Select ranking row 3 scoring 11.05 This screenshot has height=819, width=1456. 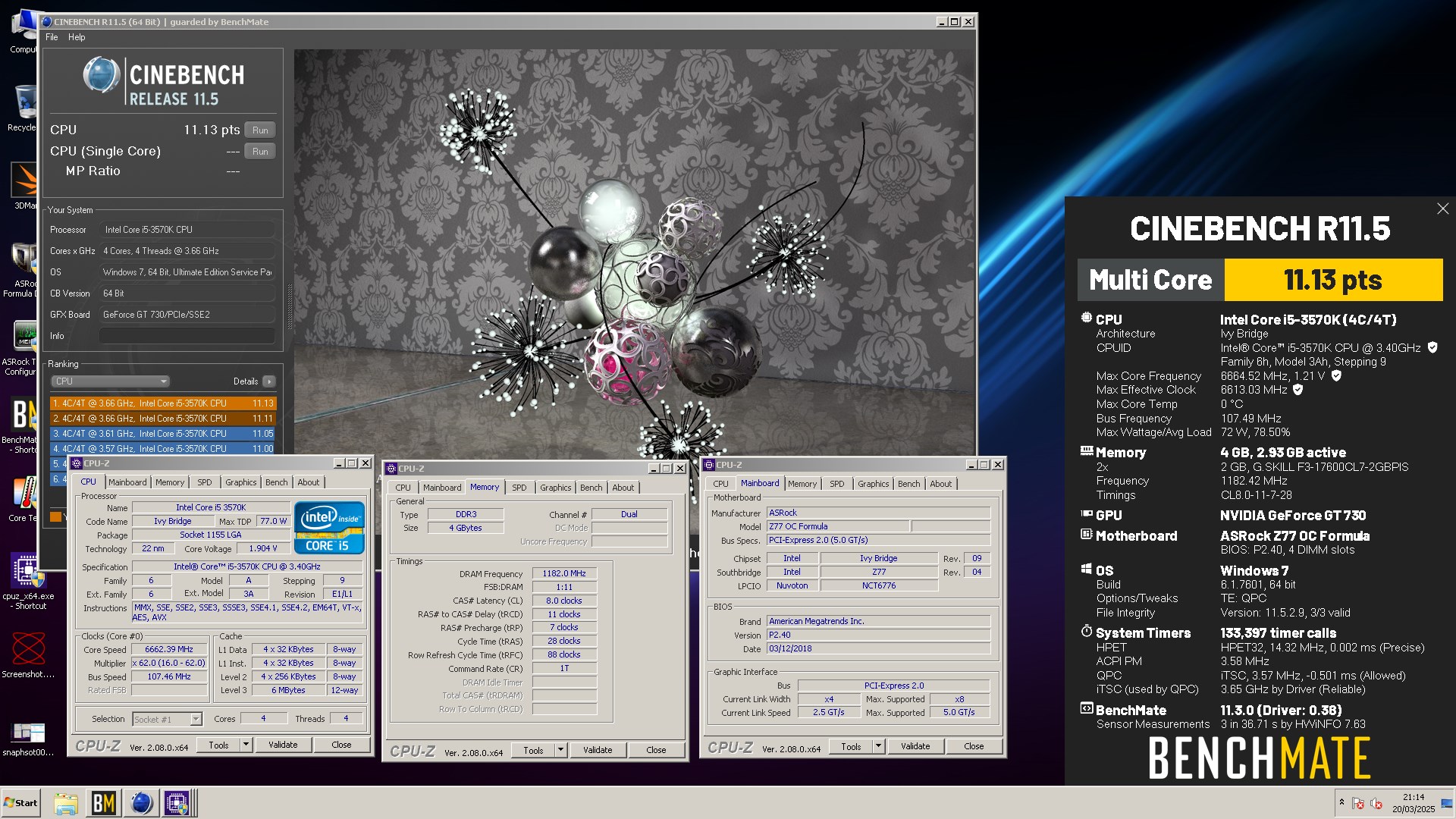coord(163,434)
